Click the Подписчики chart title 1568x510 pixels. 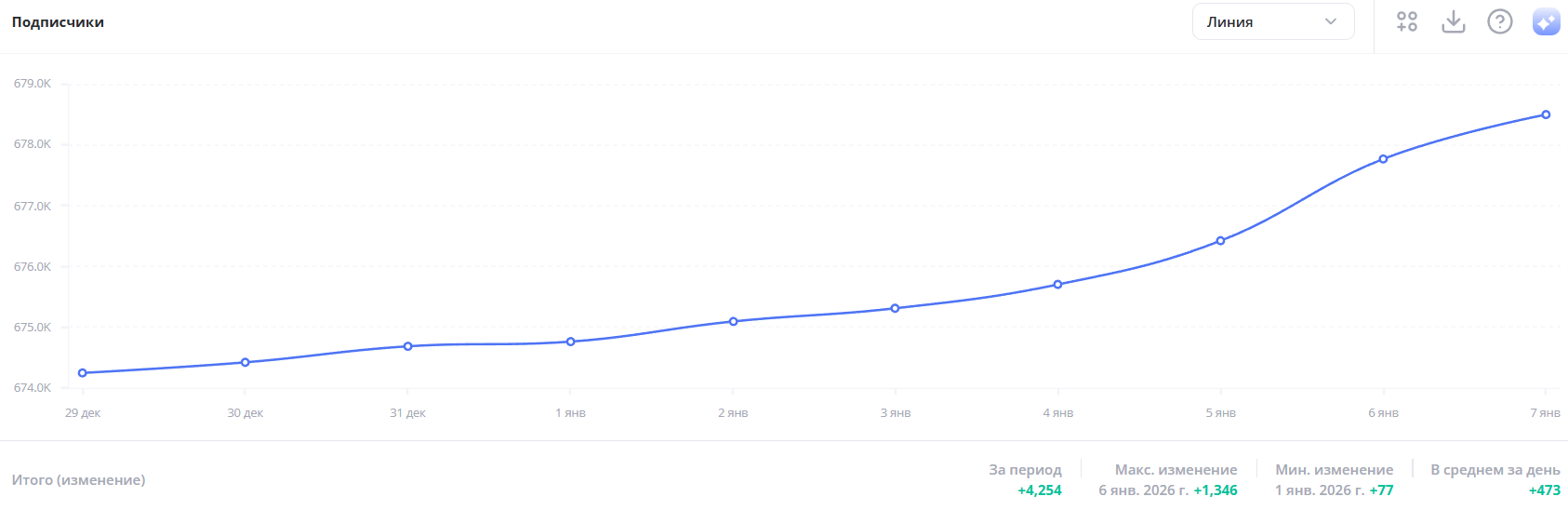(58, 22)
